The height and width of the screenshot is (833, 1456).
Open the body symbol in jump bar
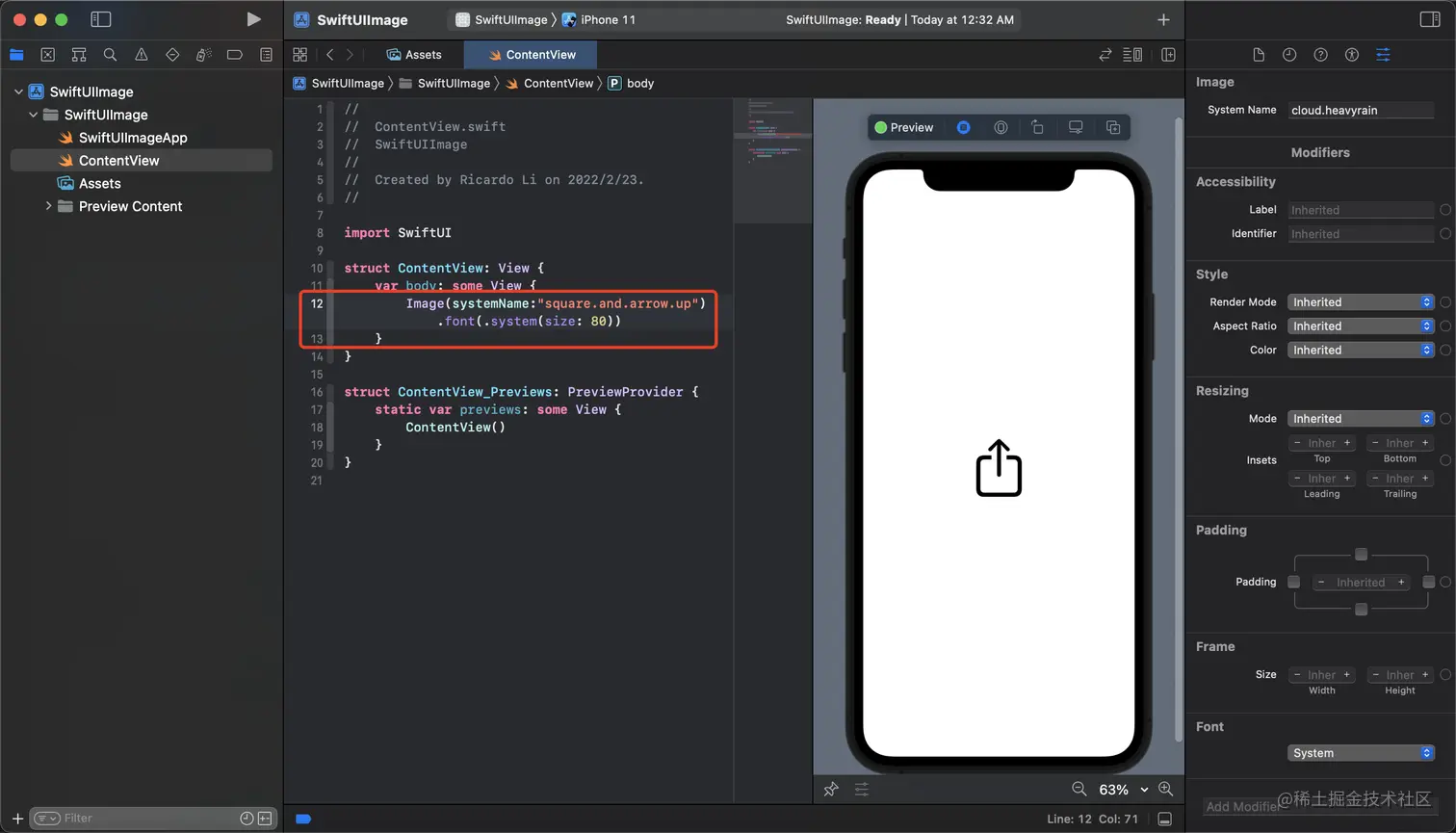pos(631,83)
